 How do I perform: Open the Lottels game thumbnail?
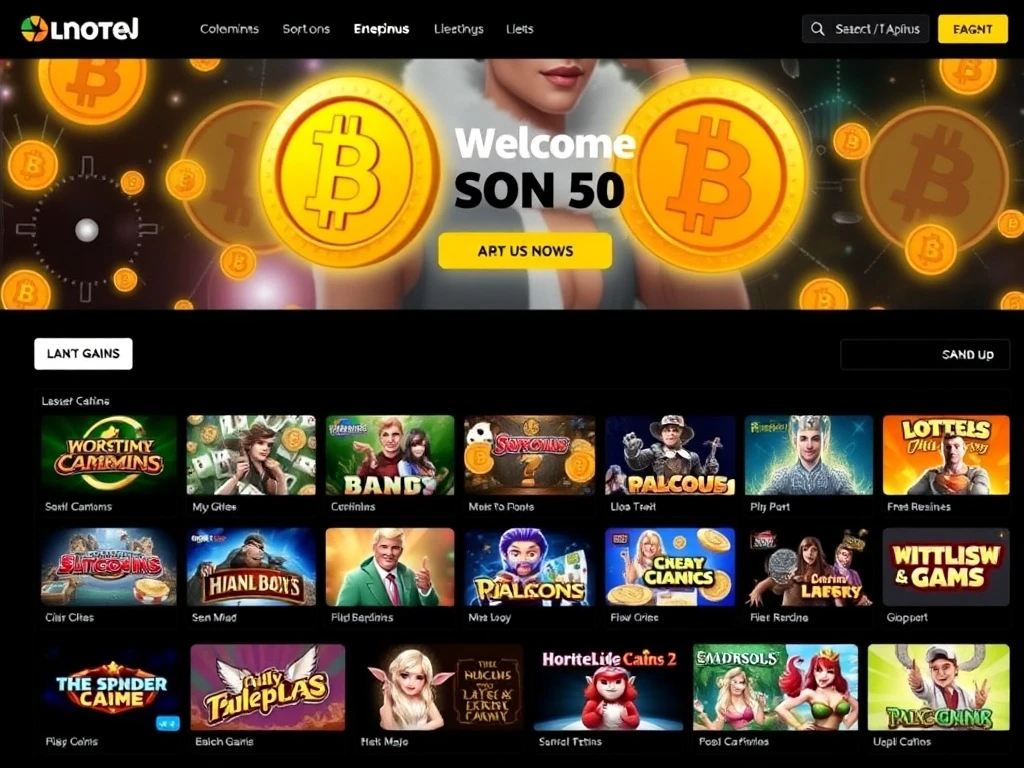946,455
